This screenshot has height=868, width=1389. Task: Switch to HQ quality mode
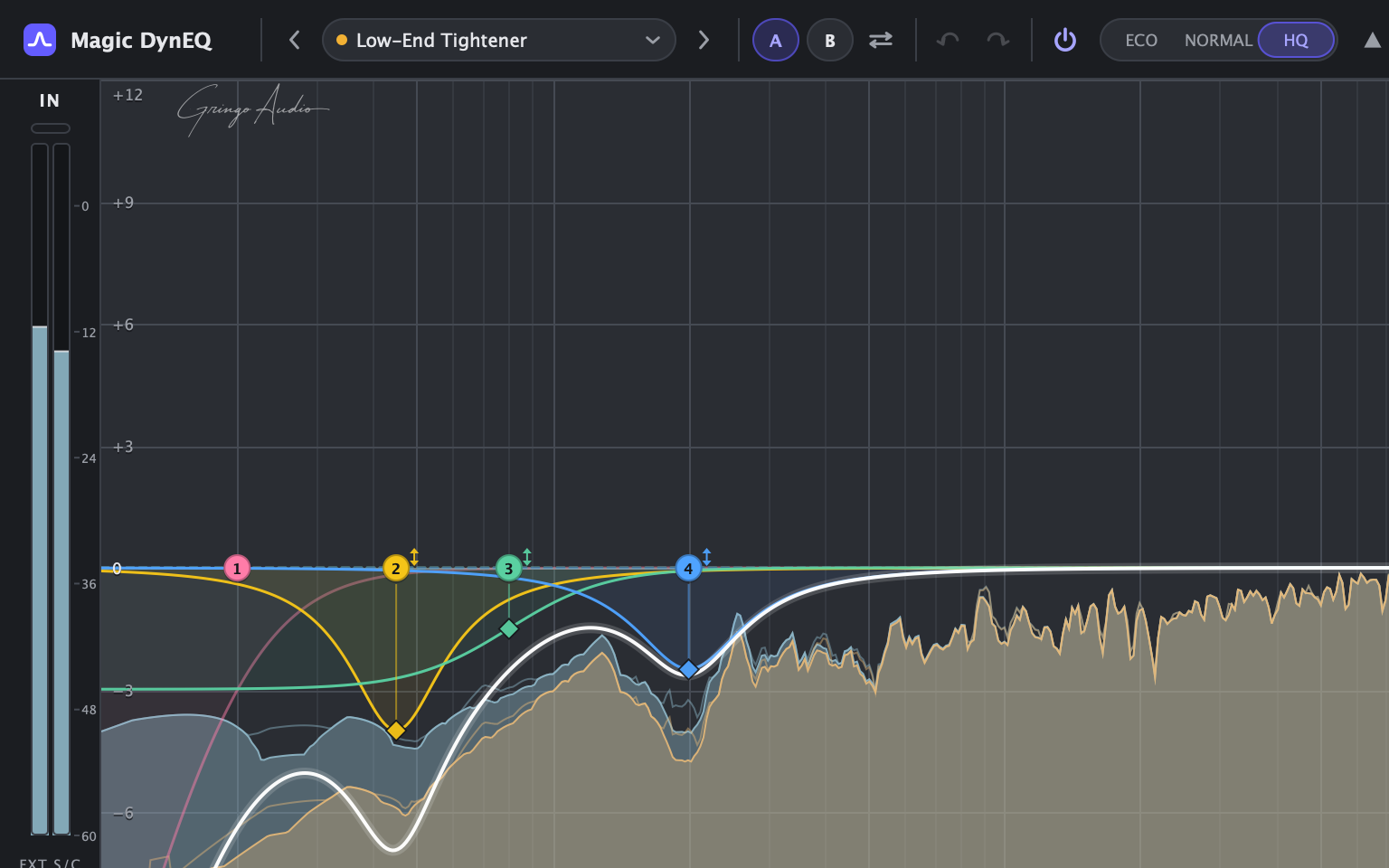coord(1296,40)
